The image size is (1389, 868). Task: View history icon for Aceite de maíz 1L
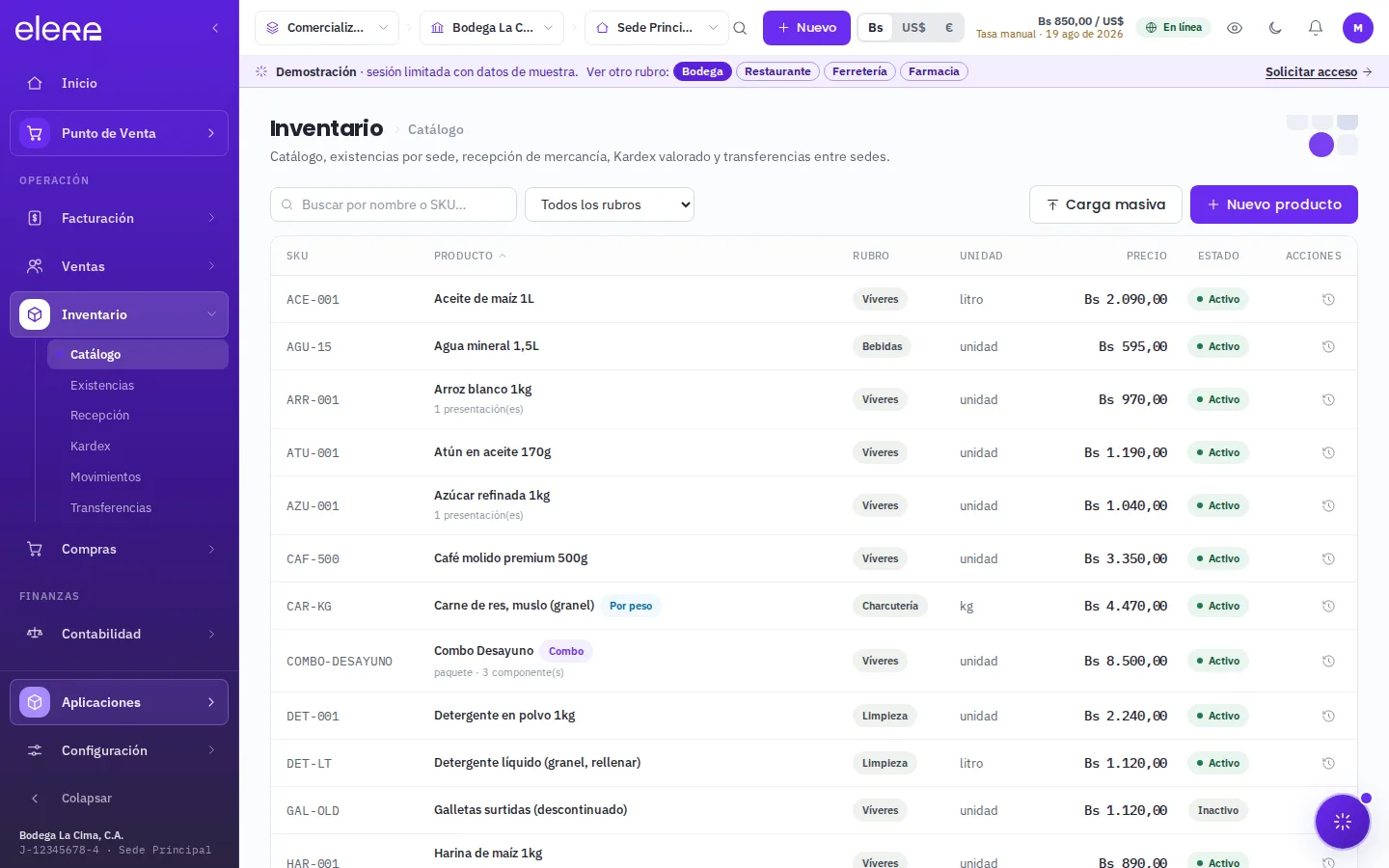[x=1328, y=299]
